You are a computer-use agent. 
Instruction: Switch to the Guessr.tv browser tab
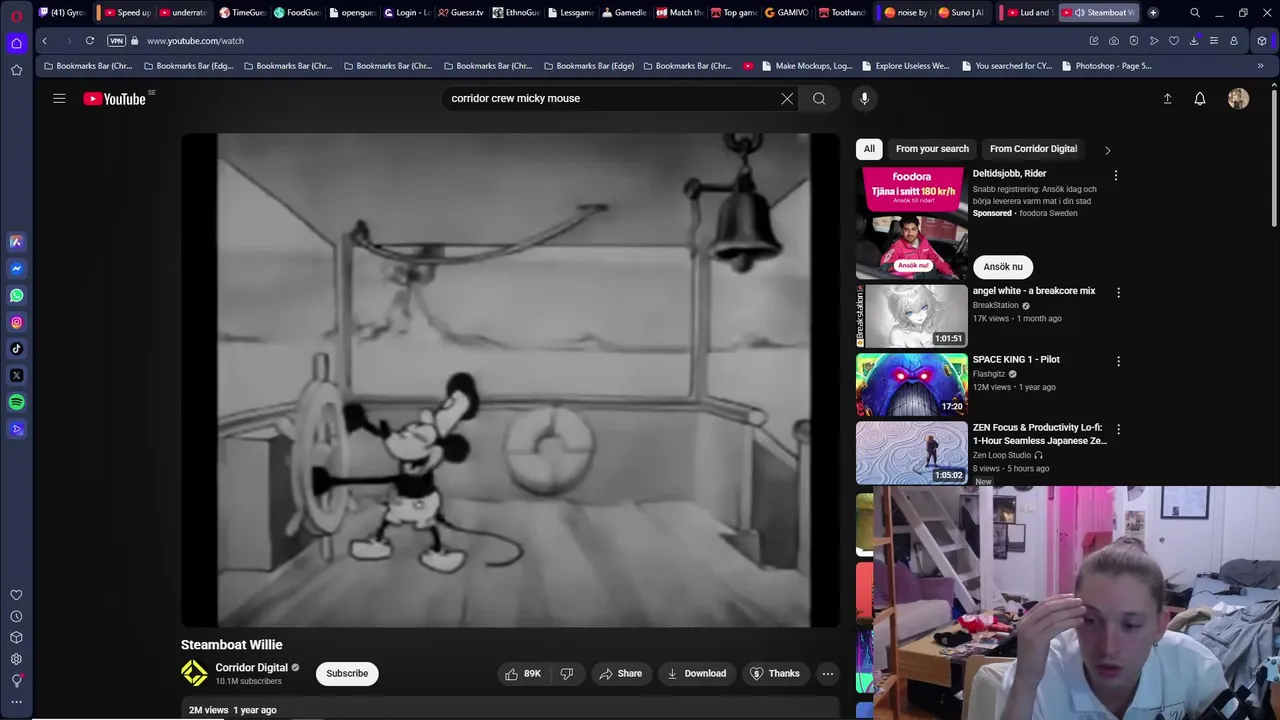(461, 13)
